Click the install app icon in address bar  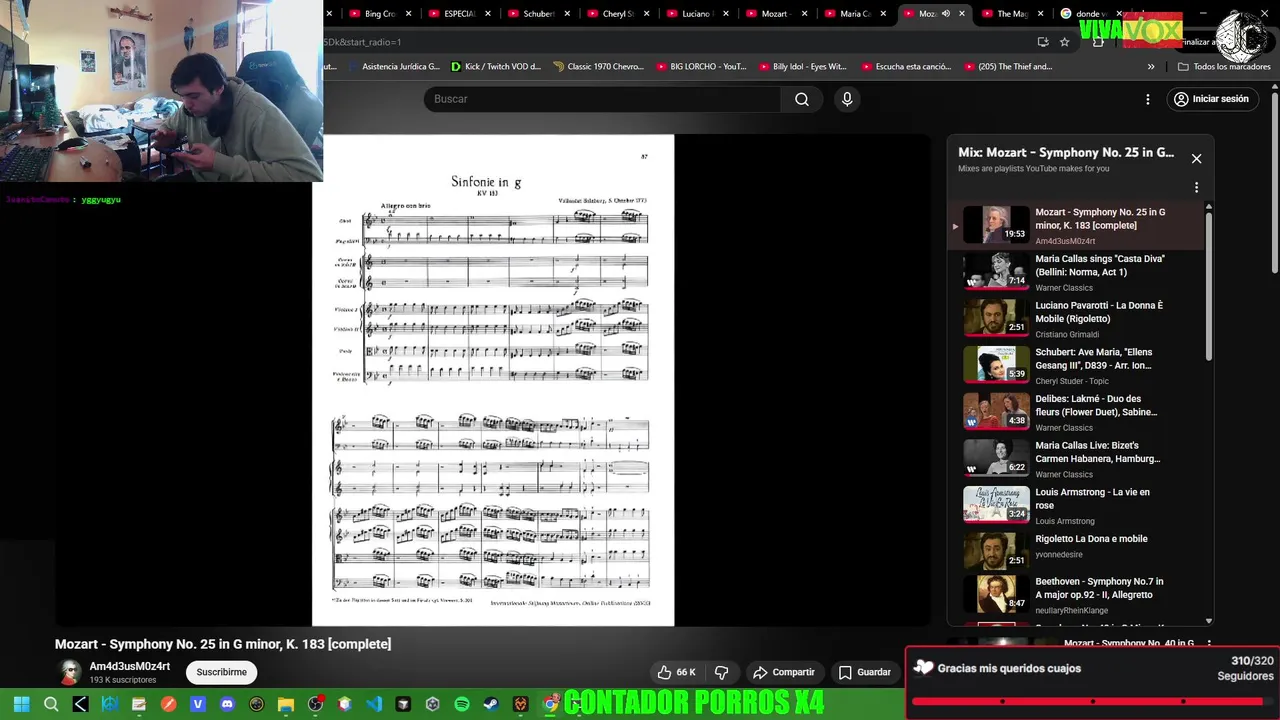1043,42
